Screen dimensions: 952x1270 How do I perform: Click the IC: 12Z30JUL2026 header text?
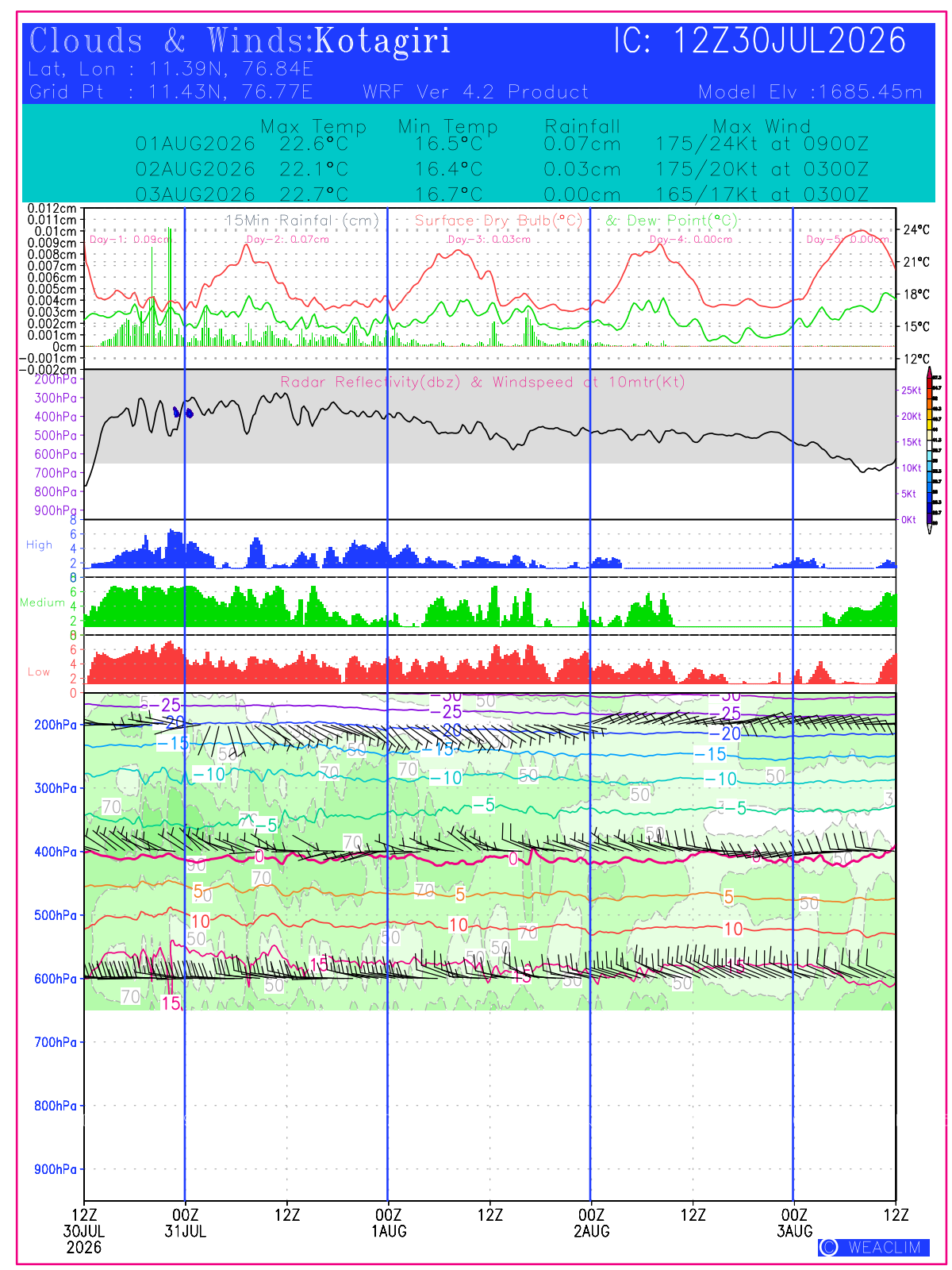pyautogui.click(x=759, y=41)
